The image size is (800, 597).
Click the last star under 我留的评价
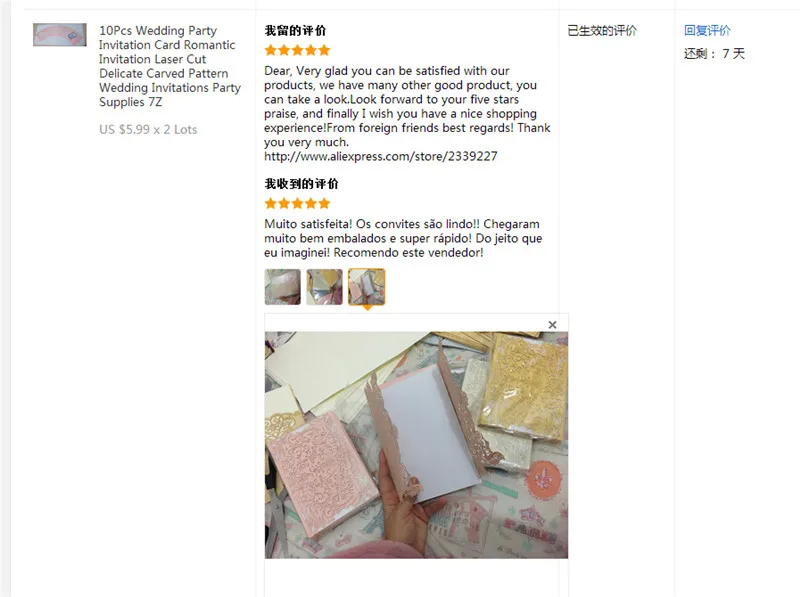click(x=324, y=51)
